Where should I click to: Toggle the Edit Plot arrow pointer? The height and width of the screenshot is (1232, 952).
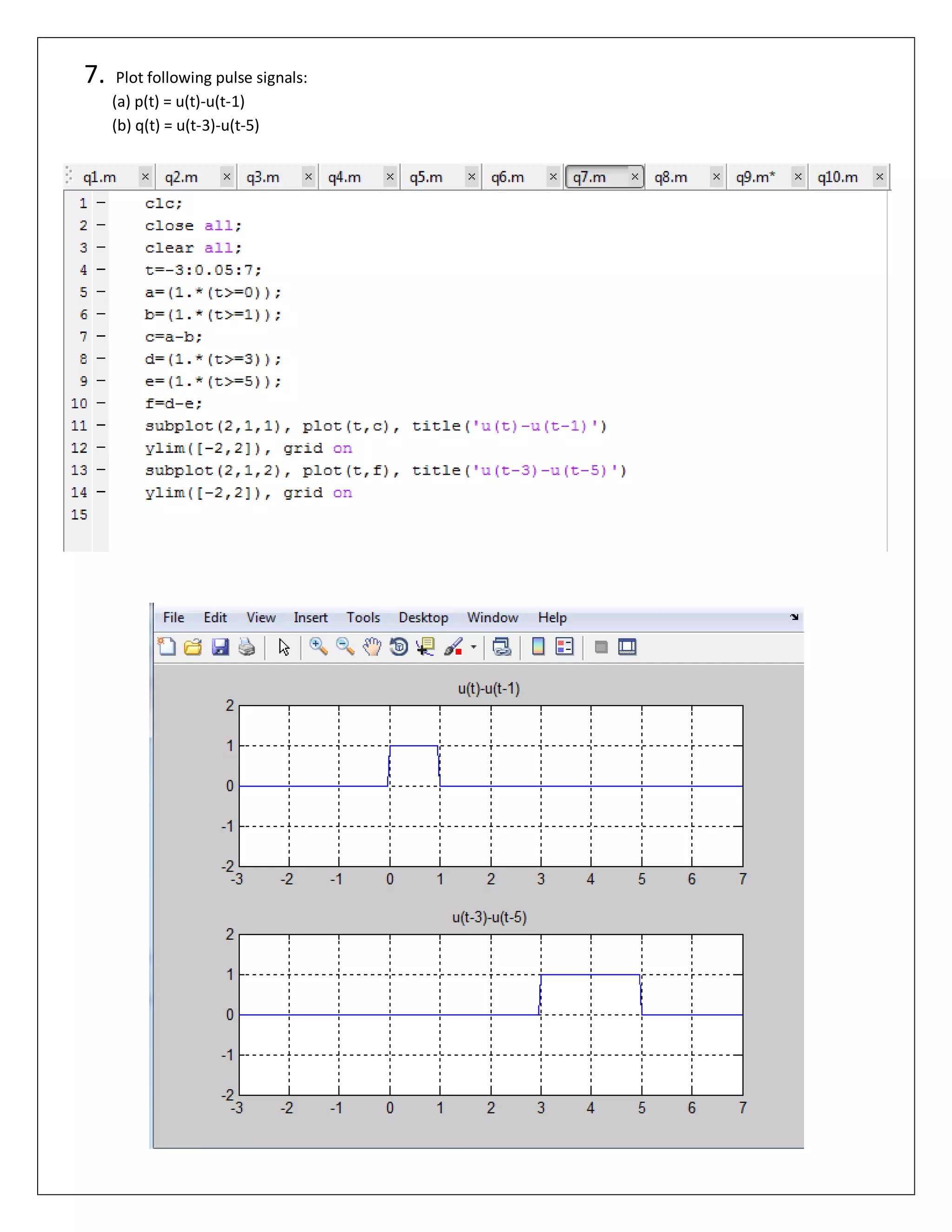click(x=284, y=647)
